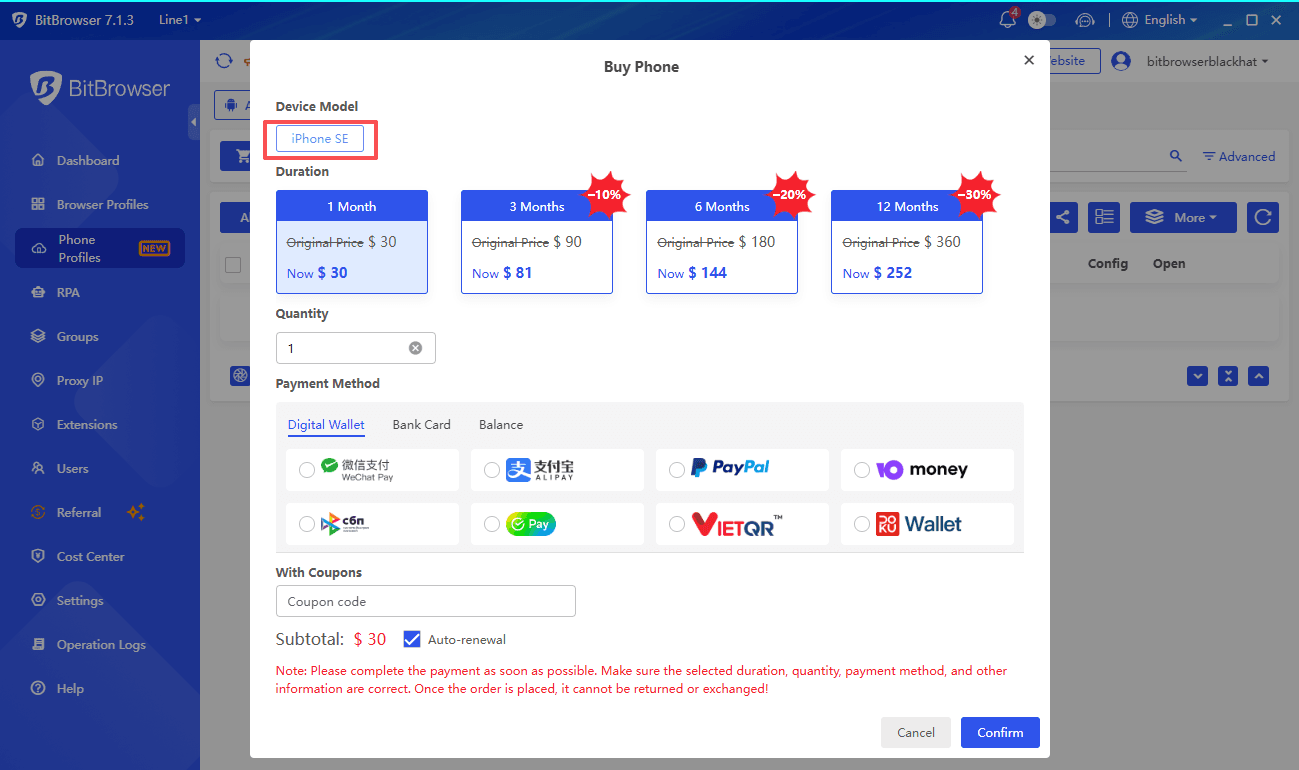
Task: Click the search magnifier icon
Action: click(1176, 156)
